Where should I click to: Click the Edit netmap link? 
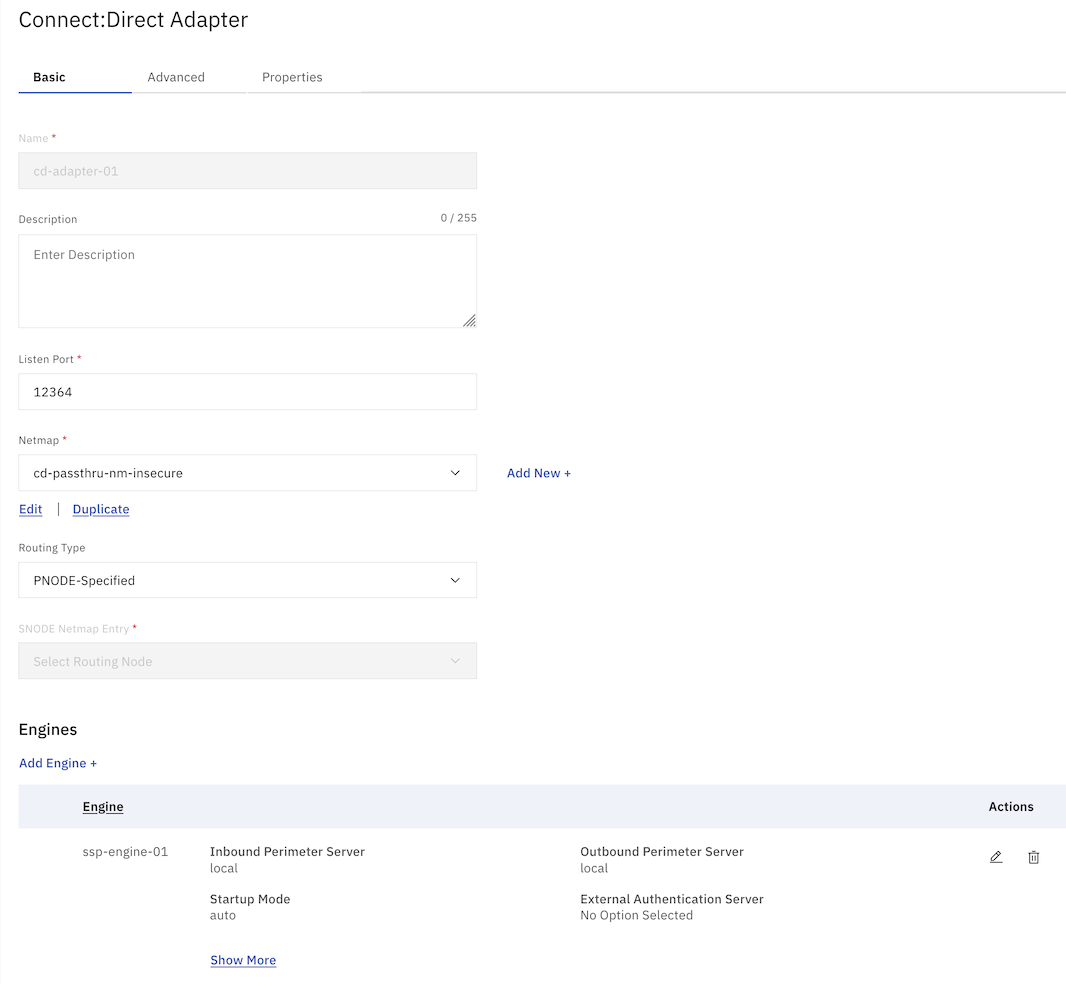click(x=31, y=509)
